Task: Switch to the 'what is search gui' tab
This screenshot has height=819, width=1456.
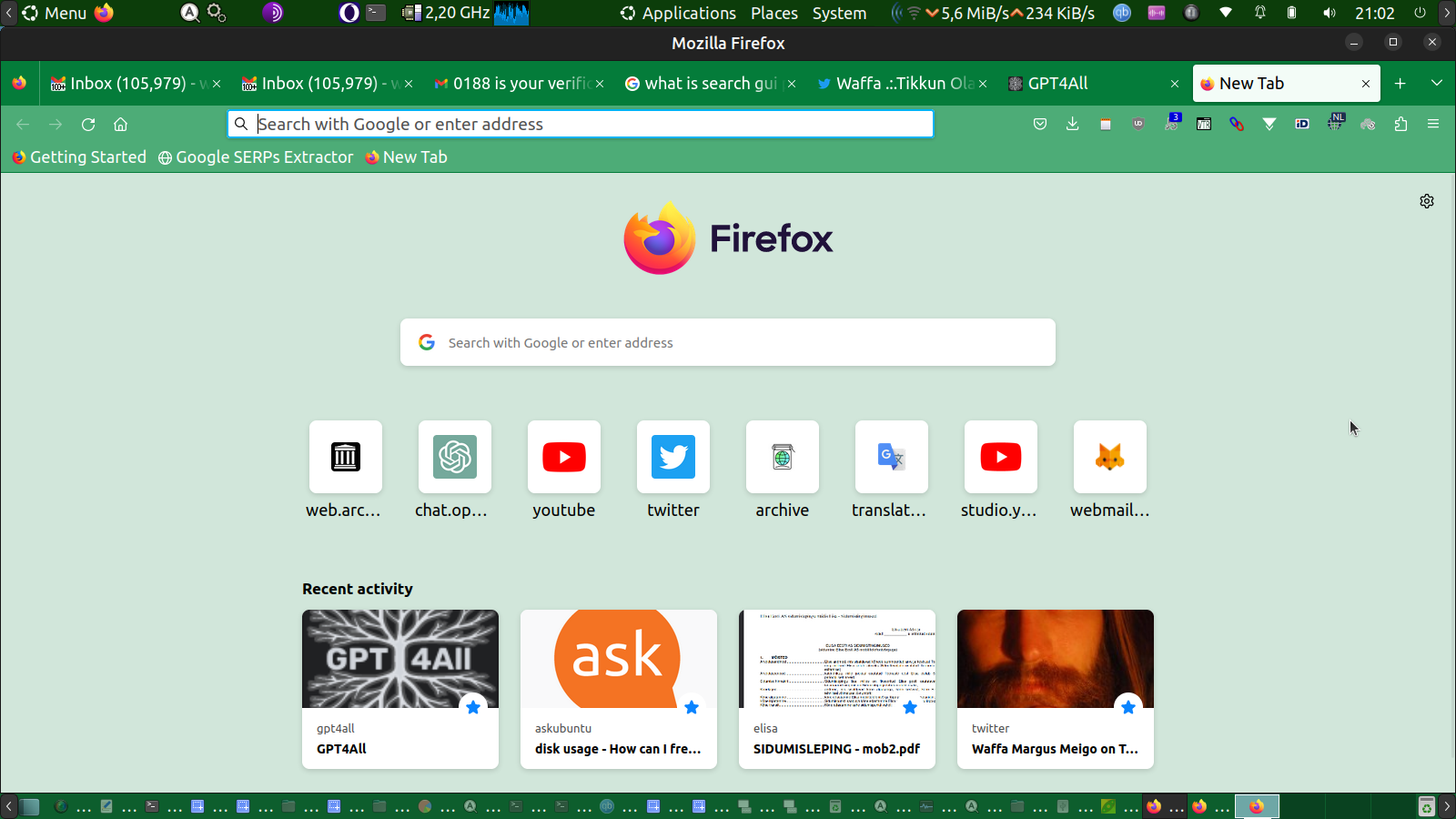Action: [x=710, y=84]
